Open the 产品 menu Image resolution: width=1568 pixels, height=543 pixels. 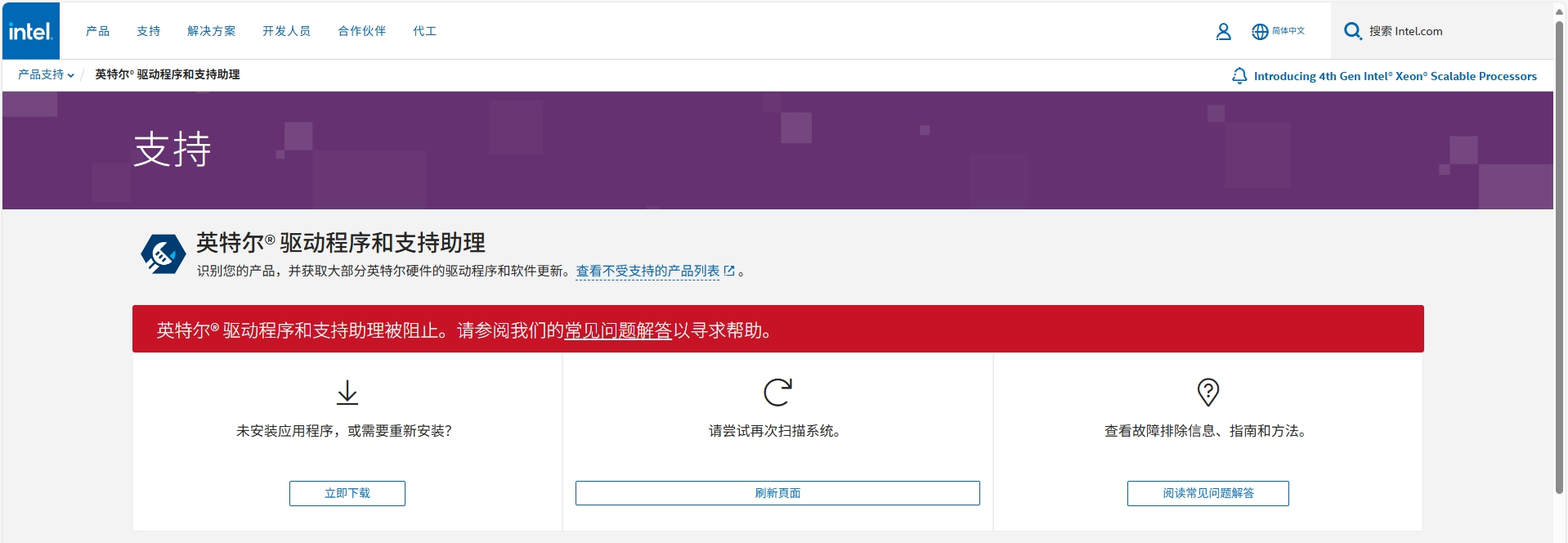pos(97,31)
